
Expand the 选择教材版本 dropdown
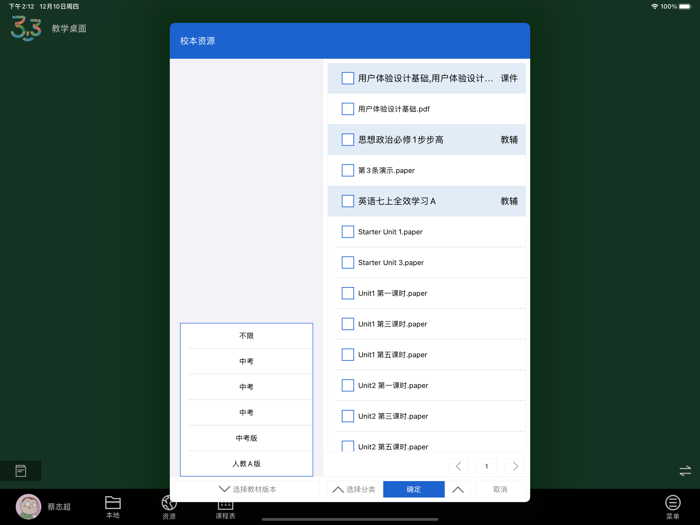[x=246, y=489]
